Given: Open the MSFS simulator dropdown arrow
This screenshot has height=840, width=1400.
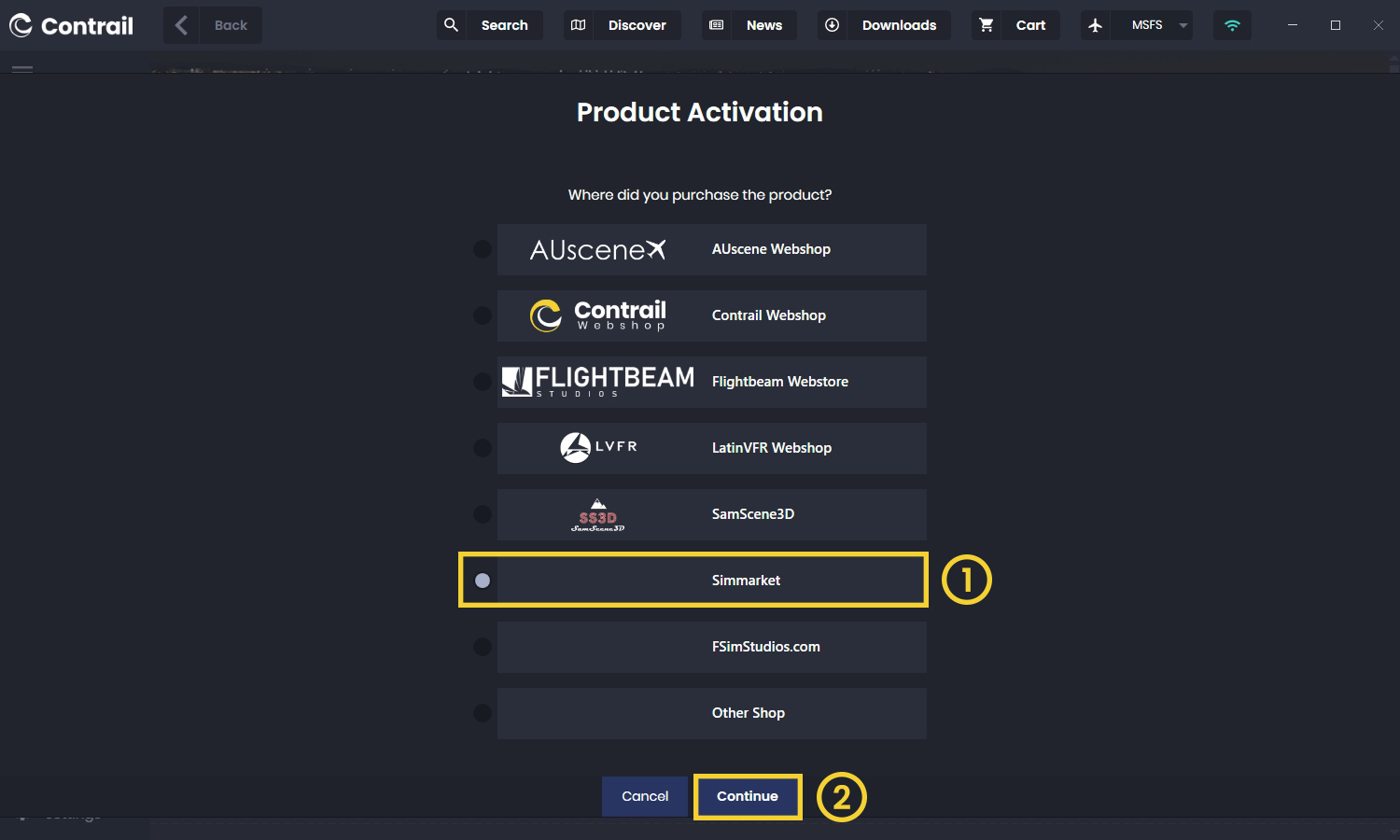Looking at the screenshot, I should (1183, 25).
